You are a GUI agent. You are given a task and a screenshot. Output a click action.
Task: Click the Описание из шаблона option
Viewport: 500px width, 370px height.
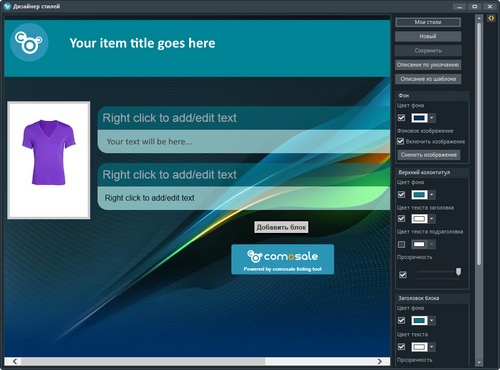click(x=428, y=79)
